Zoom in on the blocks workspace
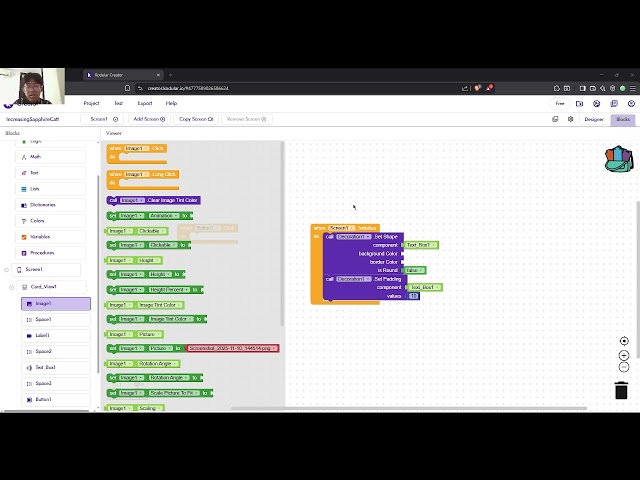 point(624,356)
